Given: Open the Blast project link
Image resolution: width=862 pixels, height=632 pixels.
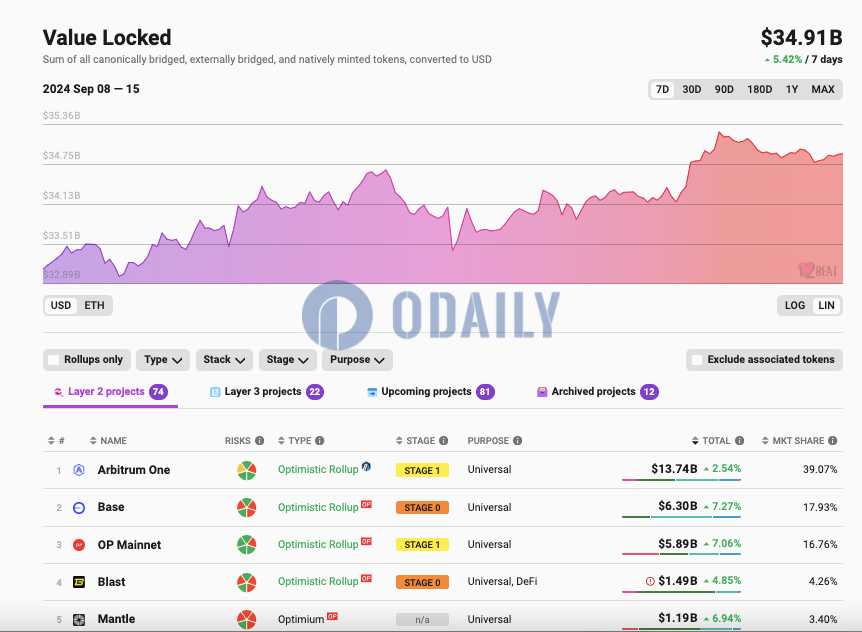Looking at the screenshot, I should tap(112, 582).
